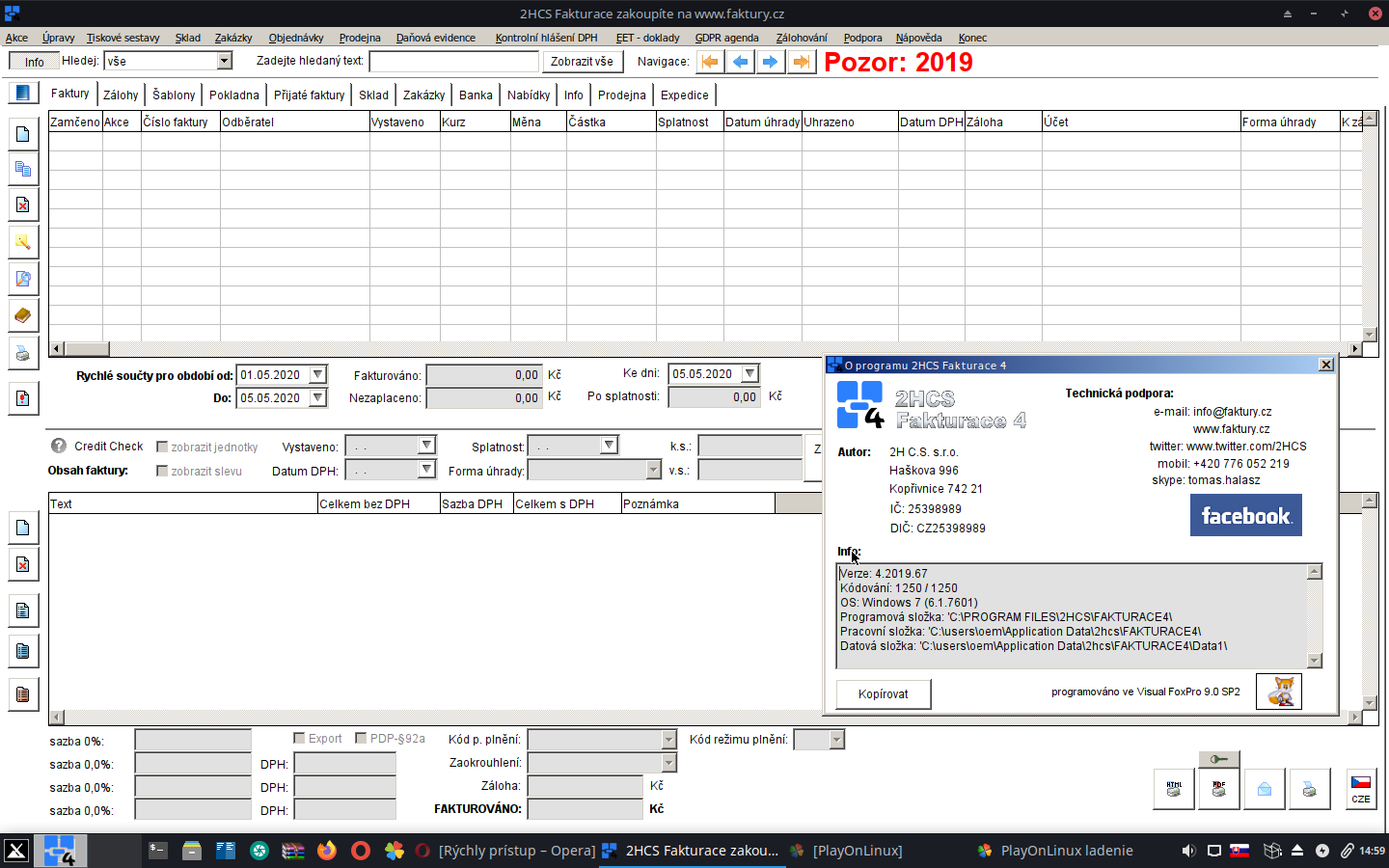
Task: Open the Vystaveno date dropdown
Action: pyautogui.click(x=427, y=445)
